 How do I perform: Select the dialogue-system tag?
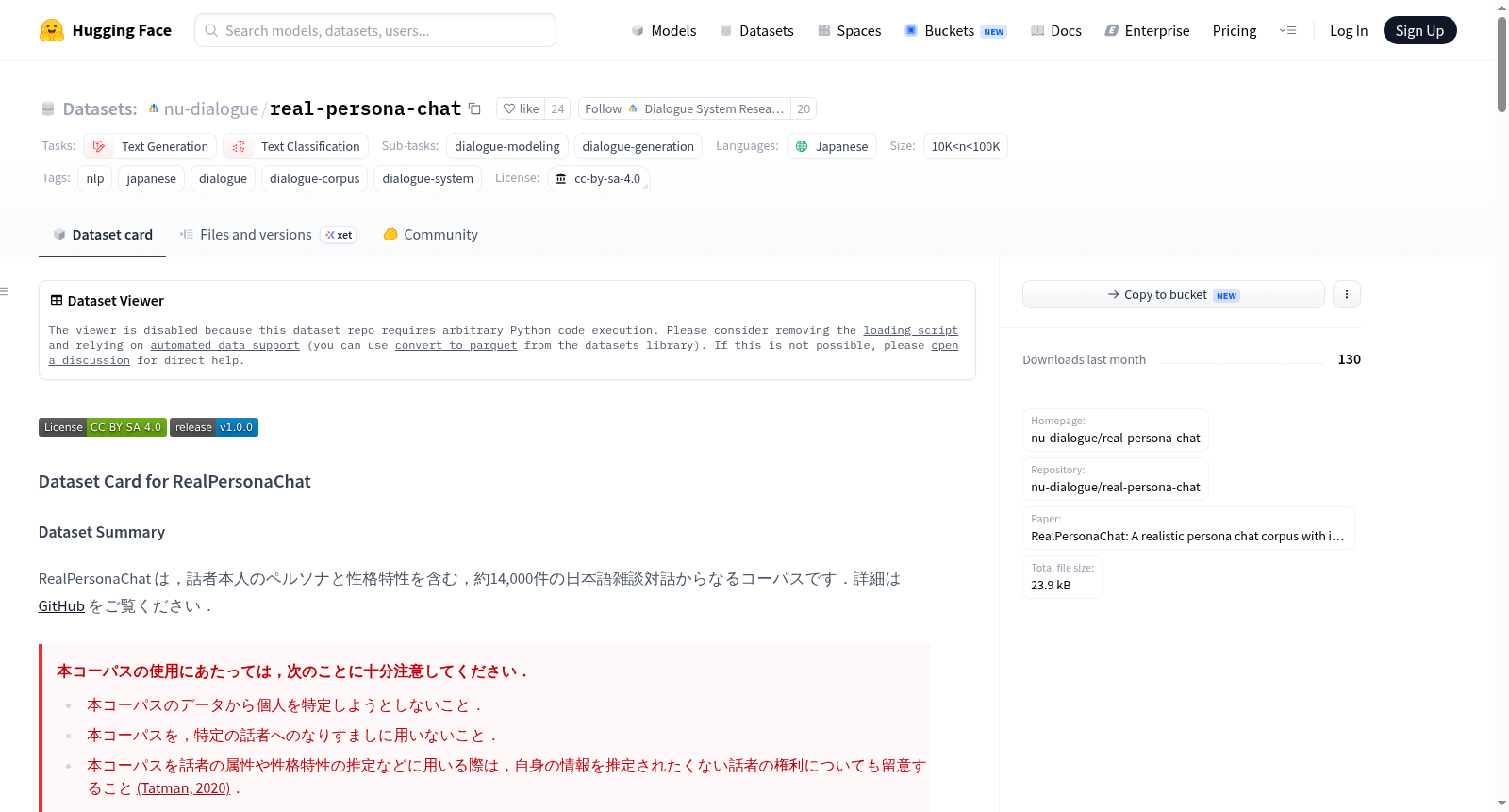tap(427, 178)
